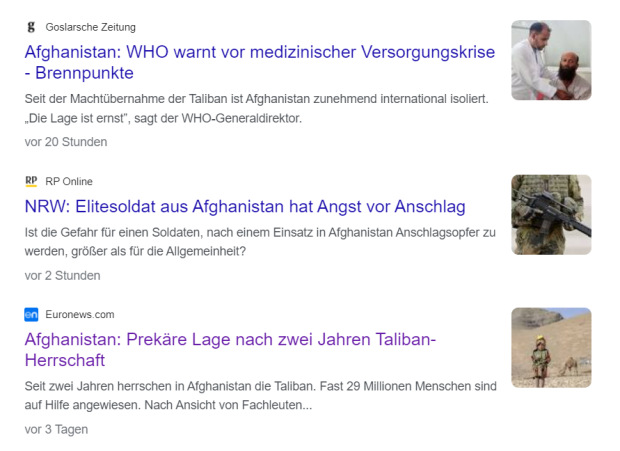Select the RP Online source name
This screenshot has width=620, height=451.
point(69,181)
